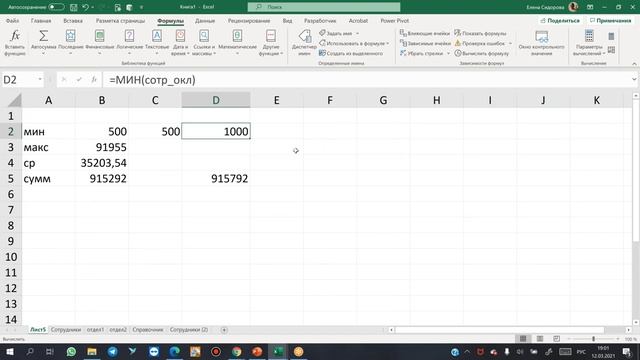This screenshot has width=640, height=360.
Task: Click the Save icon in title bar
Action: [x=73, y=7]
